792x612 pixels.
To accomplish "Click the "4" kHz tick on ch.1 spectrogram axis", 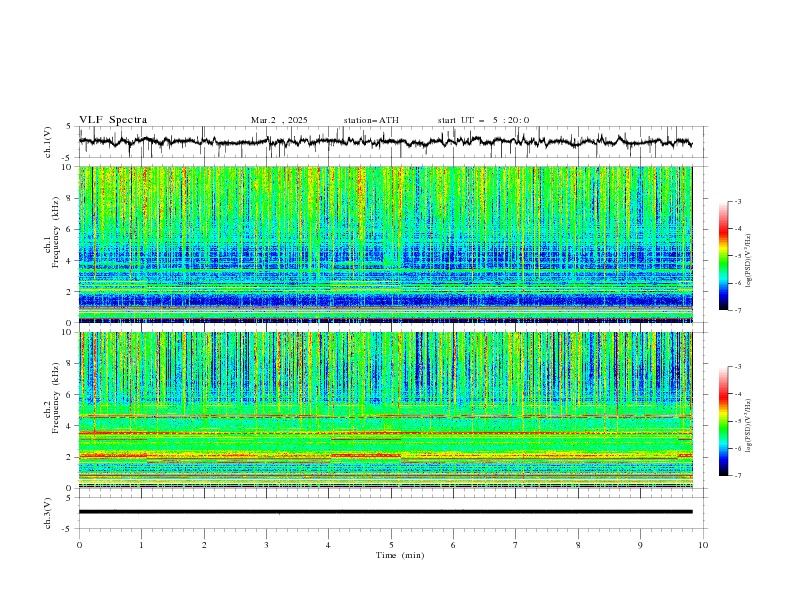I will [70, 261].
